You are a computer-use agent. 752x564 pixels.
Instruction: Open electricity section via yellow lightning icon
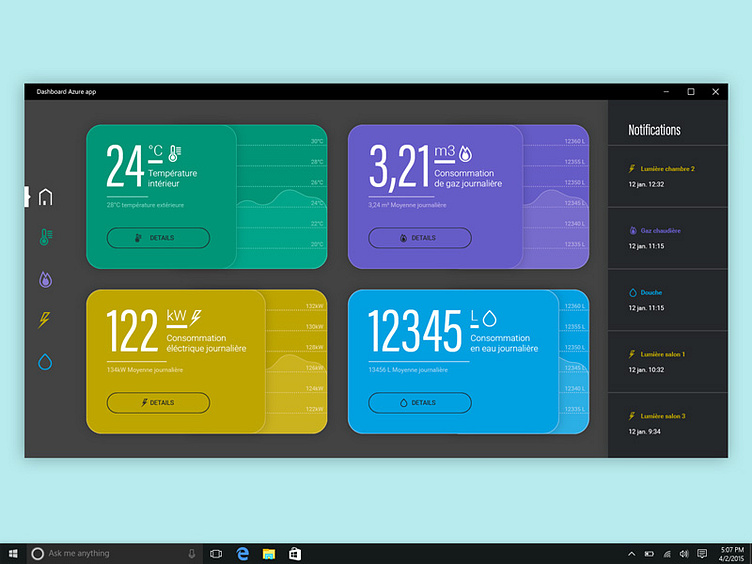pyautogui.click(x=45, y=320)
